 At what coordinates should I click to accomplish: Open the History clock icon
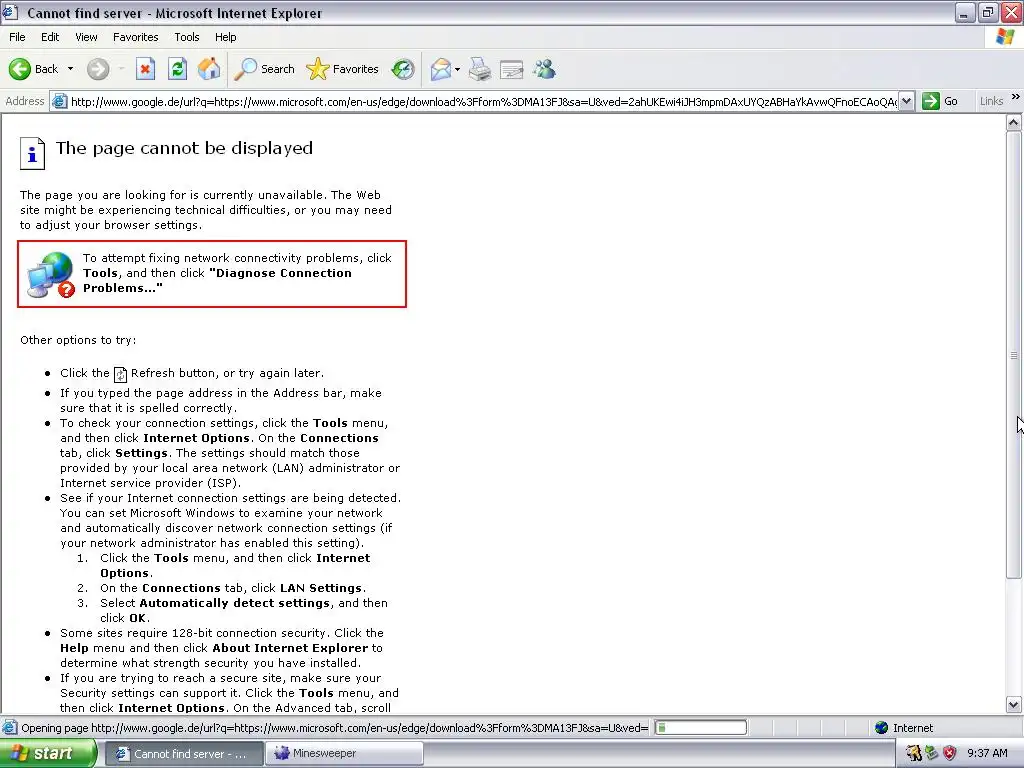[x=403, y=69]
